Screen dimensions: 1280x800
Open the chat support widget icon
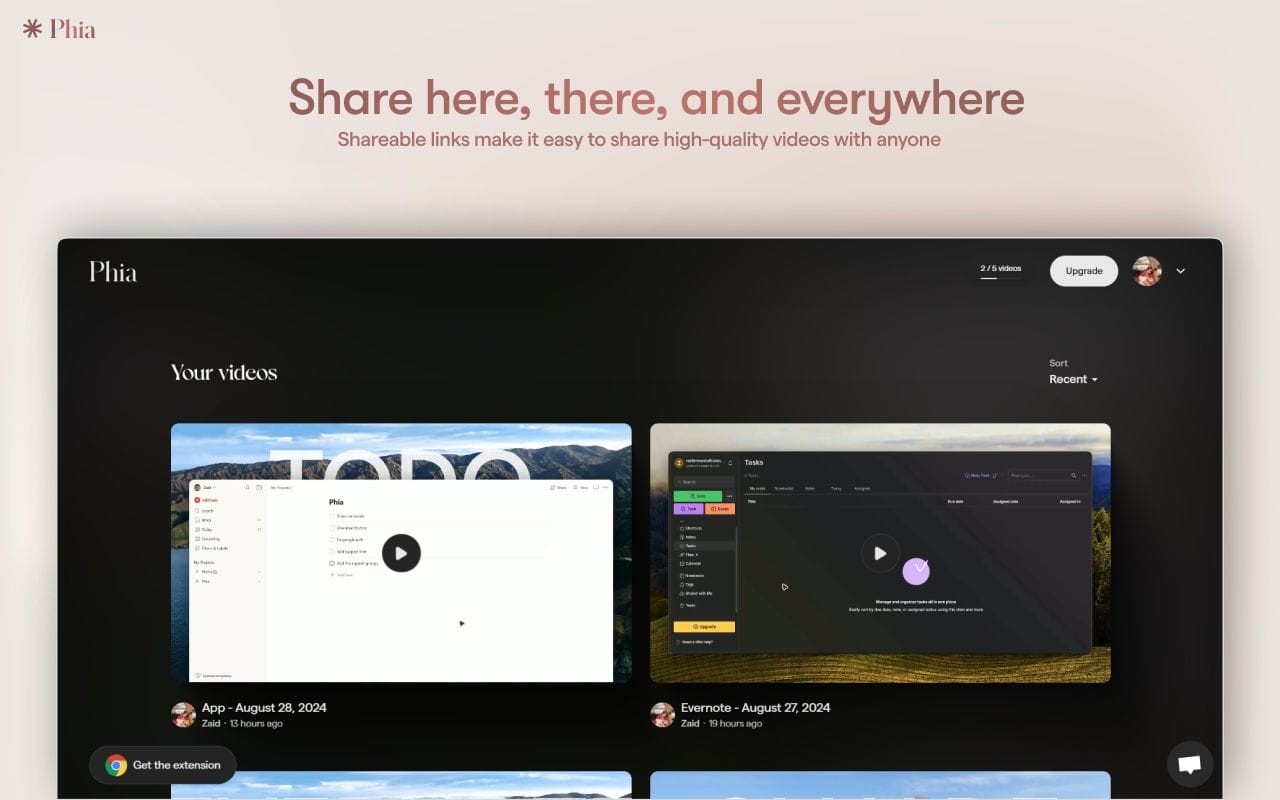1190,765
